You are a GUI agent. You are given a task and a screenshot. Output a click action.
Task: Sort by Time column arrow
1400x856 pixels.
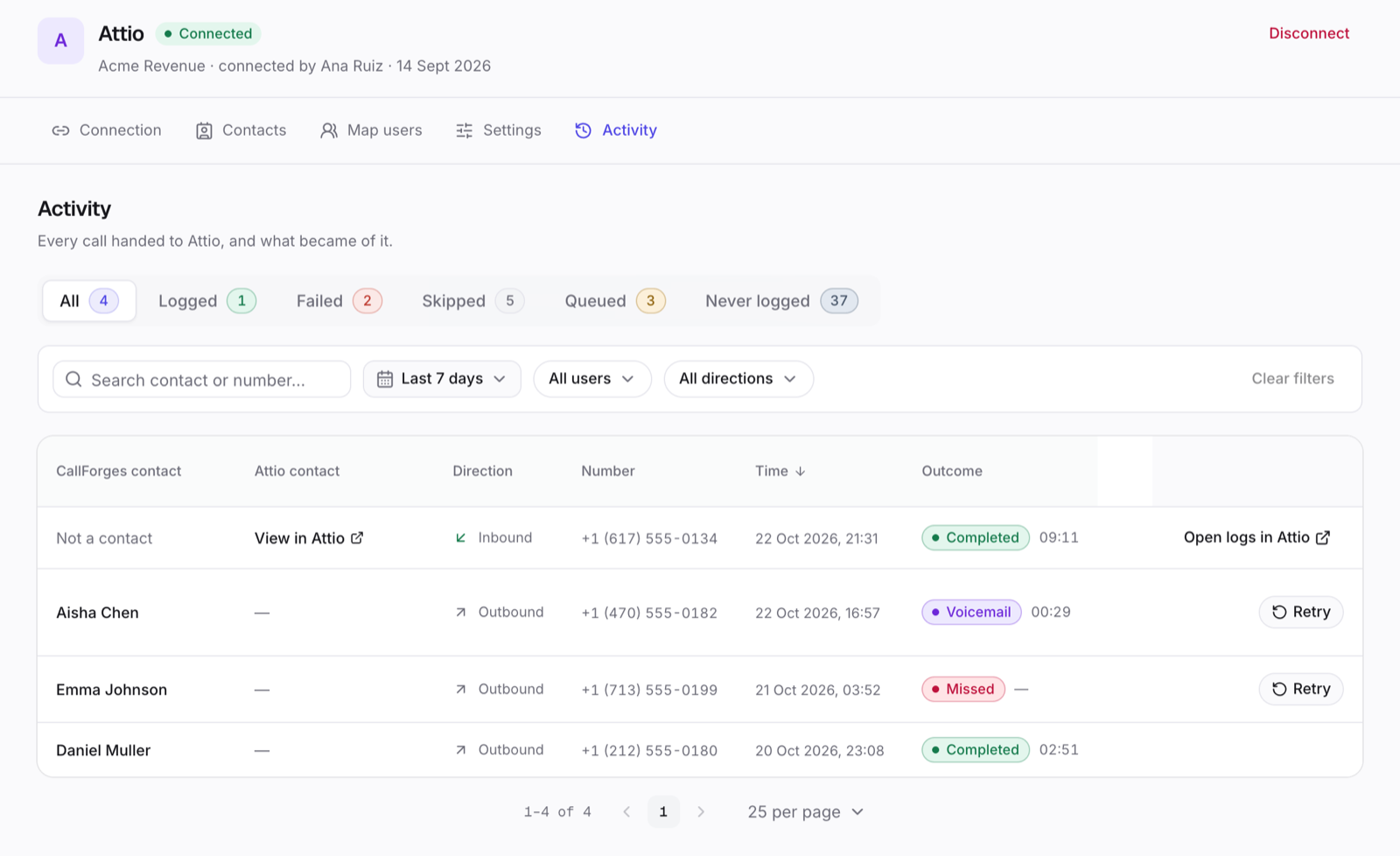pos(801,471)
